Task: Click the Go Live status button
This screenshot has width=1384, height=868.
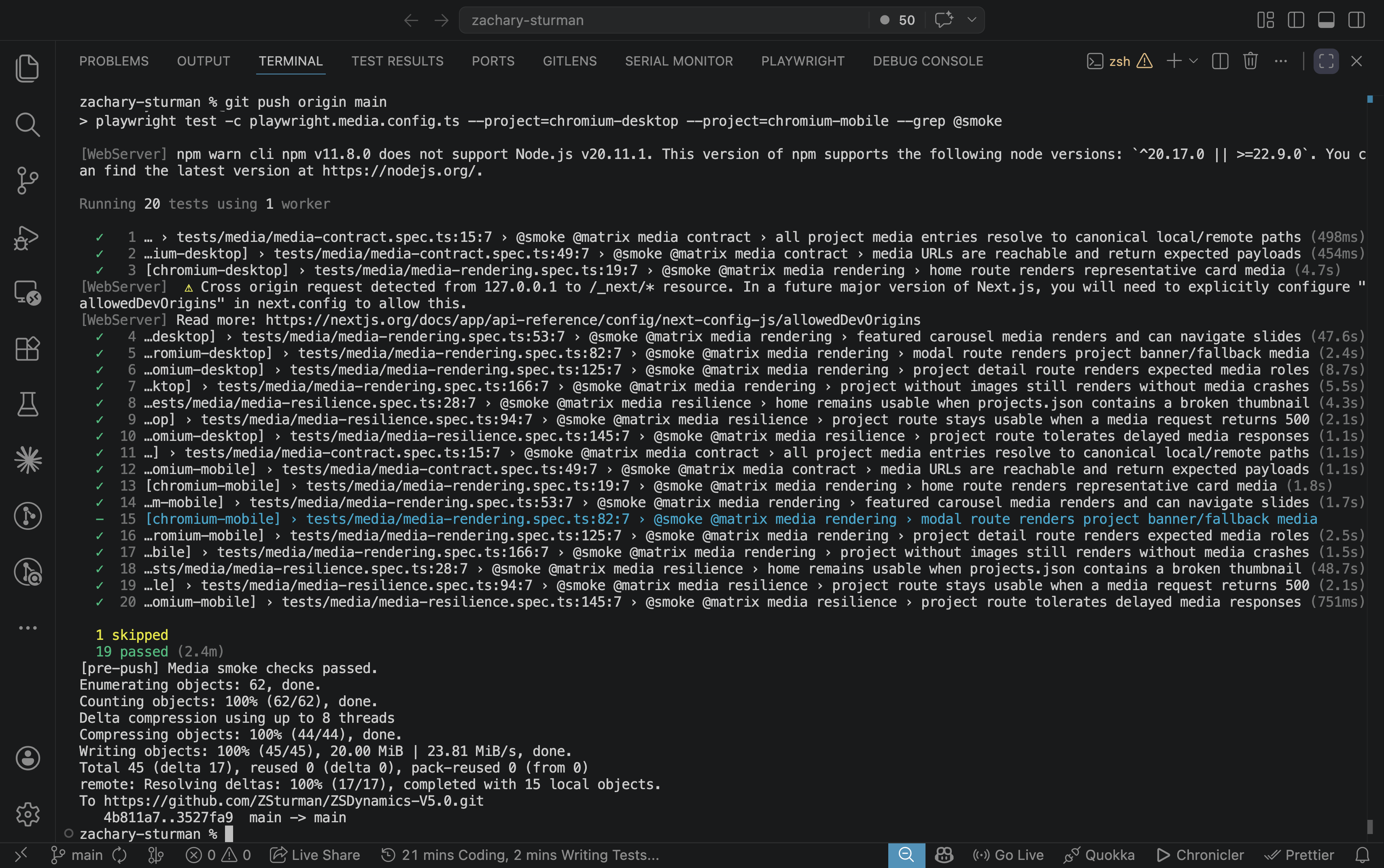Action: [x=1008, y=855]
